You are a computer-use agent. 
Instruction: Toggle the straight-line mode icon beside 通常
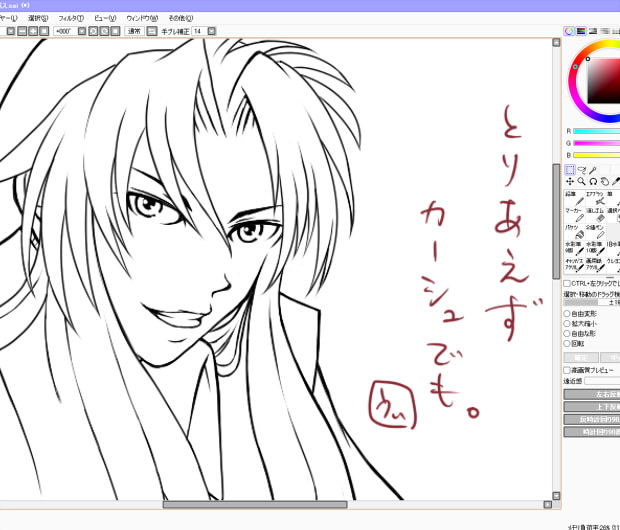(151, 31)
